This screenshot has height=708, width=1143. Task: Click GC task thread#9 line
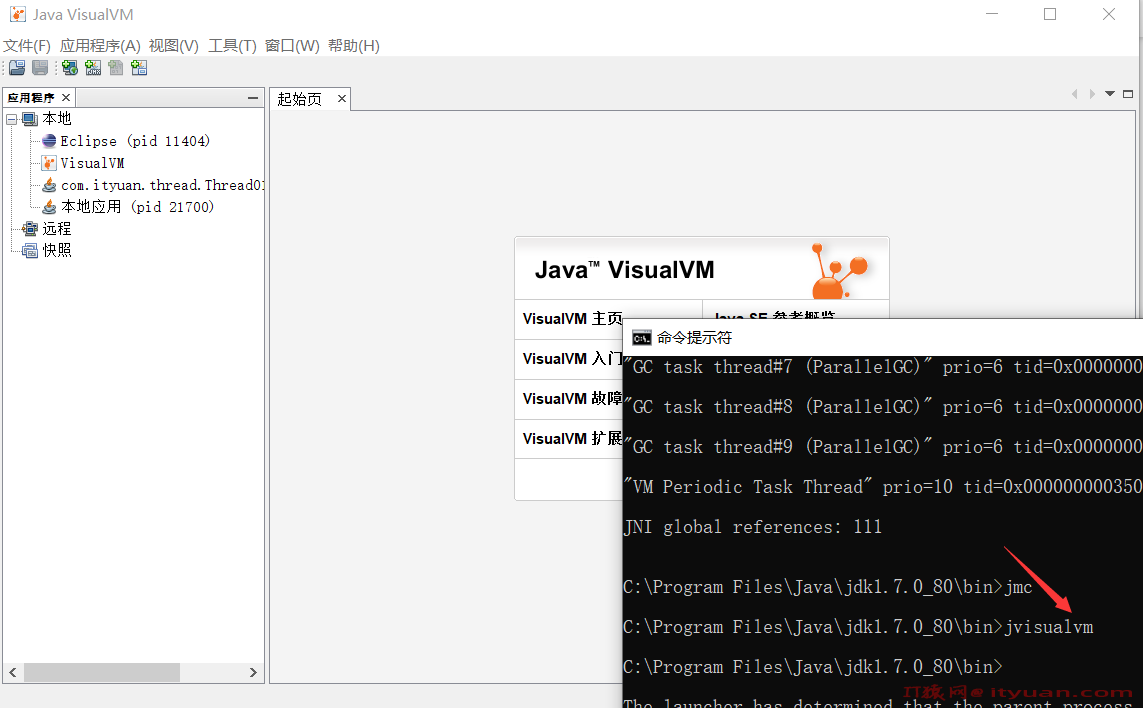pos(883,447)
